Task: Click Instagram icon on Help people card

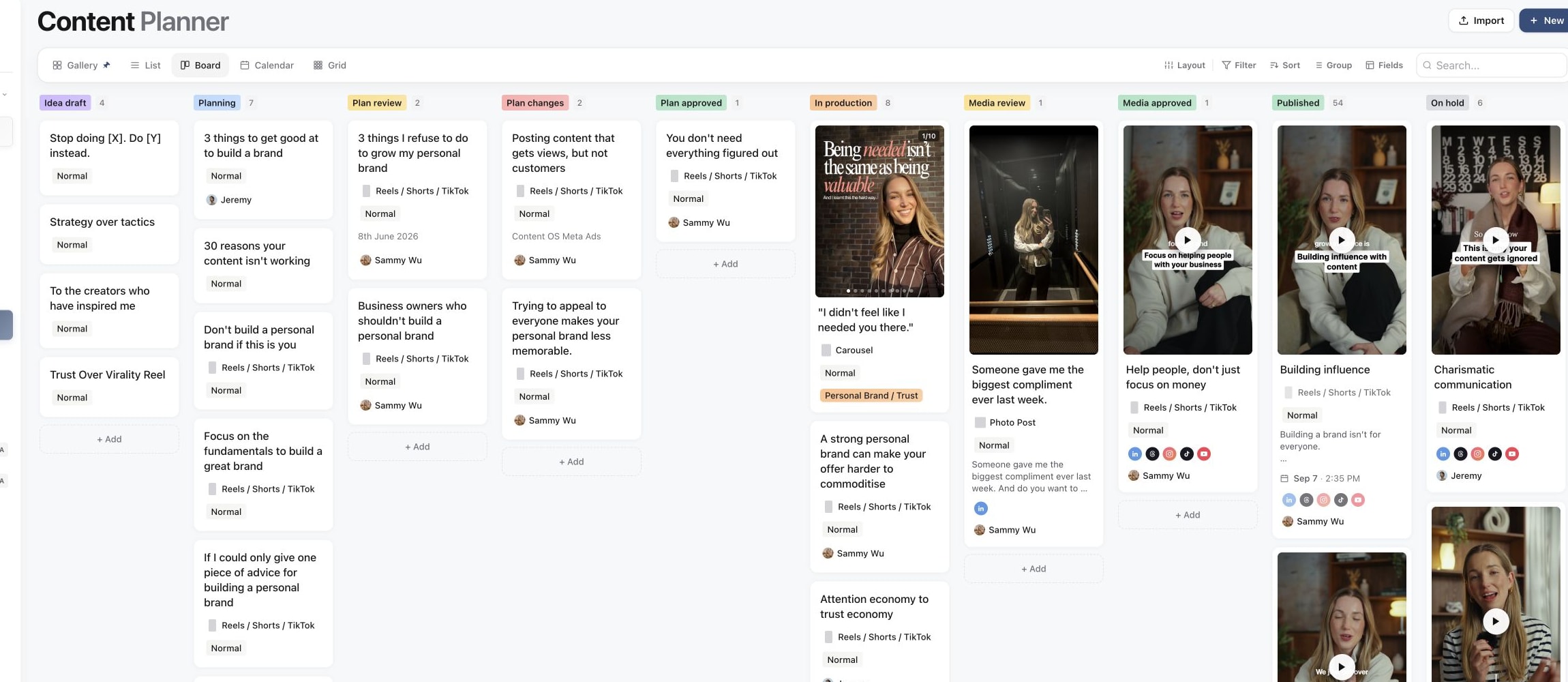Action: click(x=1170, y=454)
